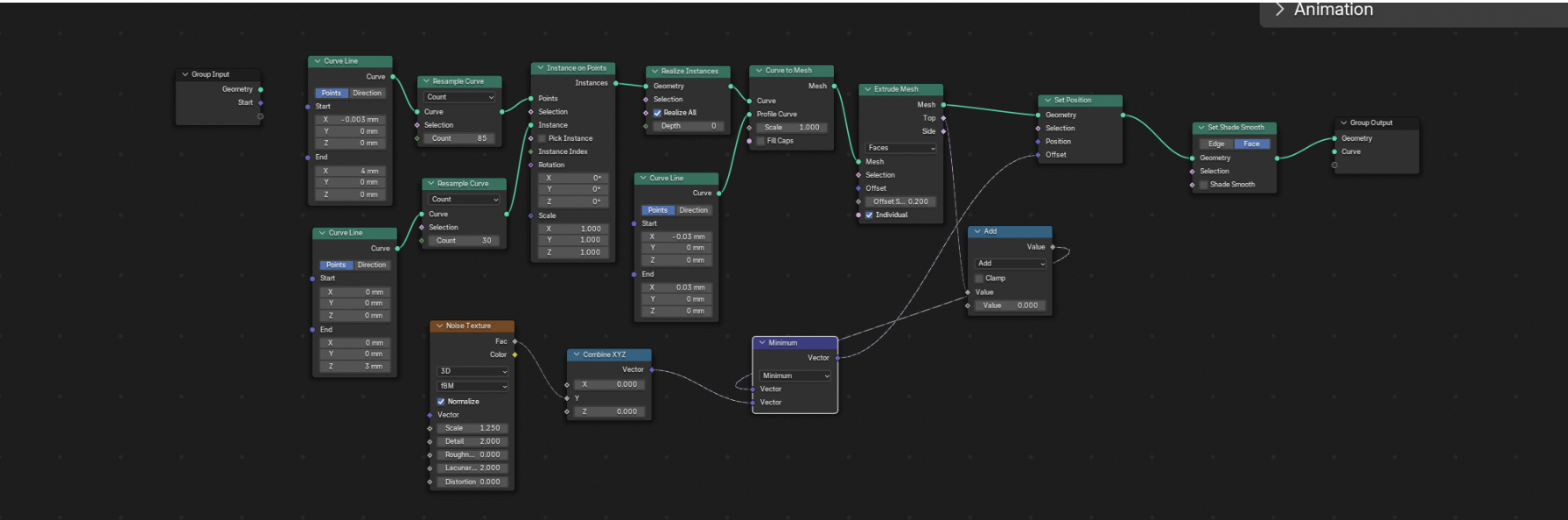This screenshot has width=1568, height=520.
Task: Click the Scale 1.250 slider in Noise Texture
Action: pyautogui.click(x=472, y=428)
